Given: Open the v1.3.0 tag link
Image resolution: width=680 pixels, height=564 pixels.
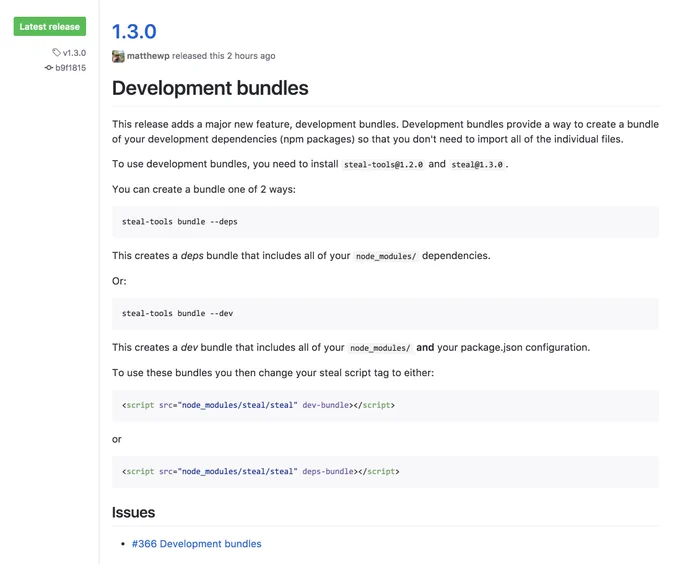Looking at the screenshot, I should (x=75, y=53).
